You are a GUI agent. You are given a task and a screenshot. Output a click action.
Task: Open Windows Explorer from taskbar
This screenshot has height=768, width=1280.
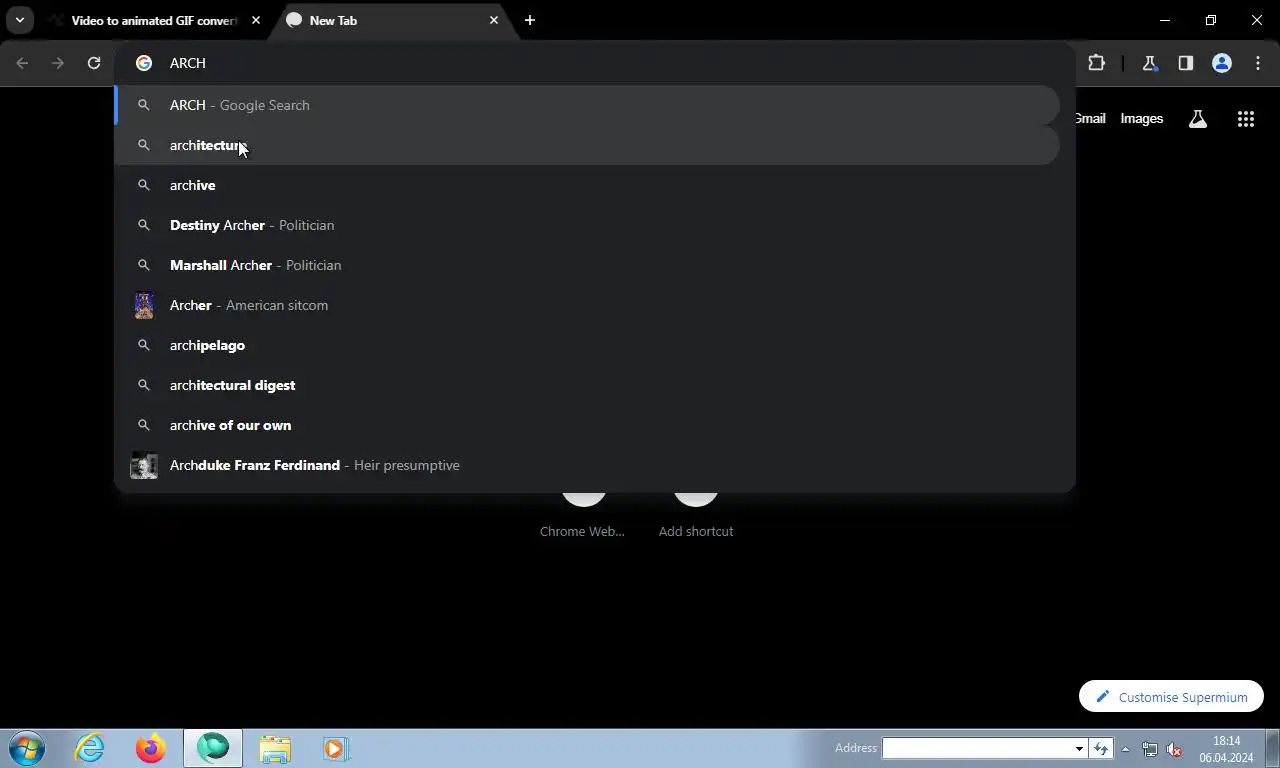pyautogui.click(x=275, y=748)
